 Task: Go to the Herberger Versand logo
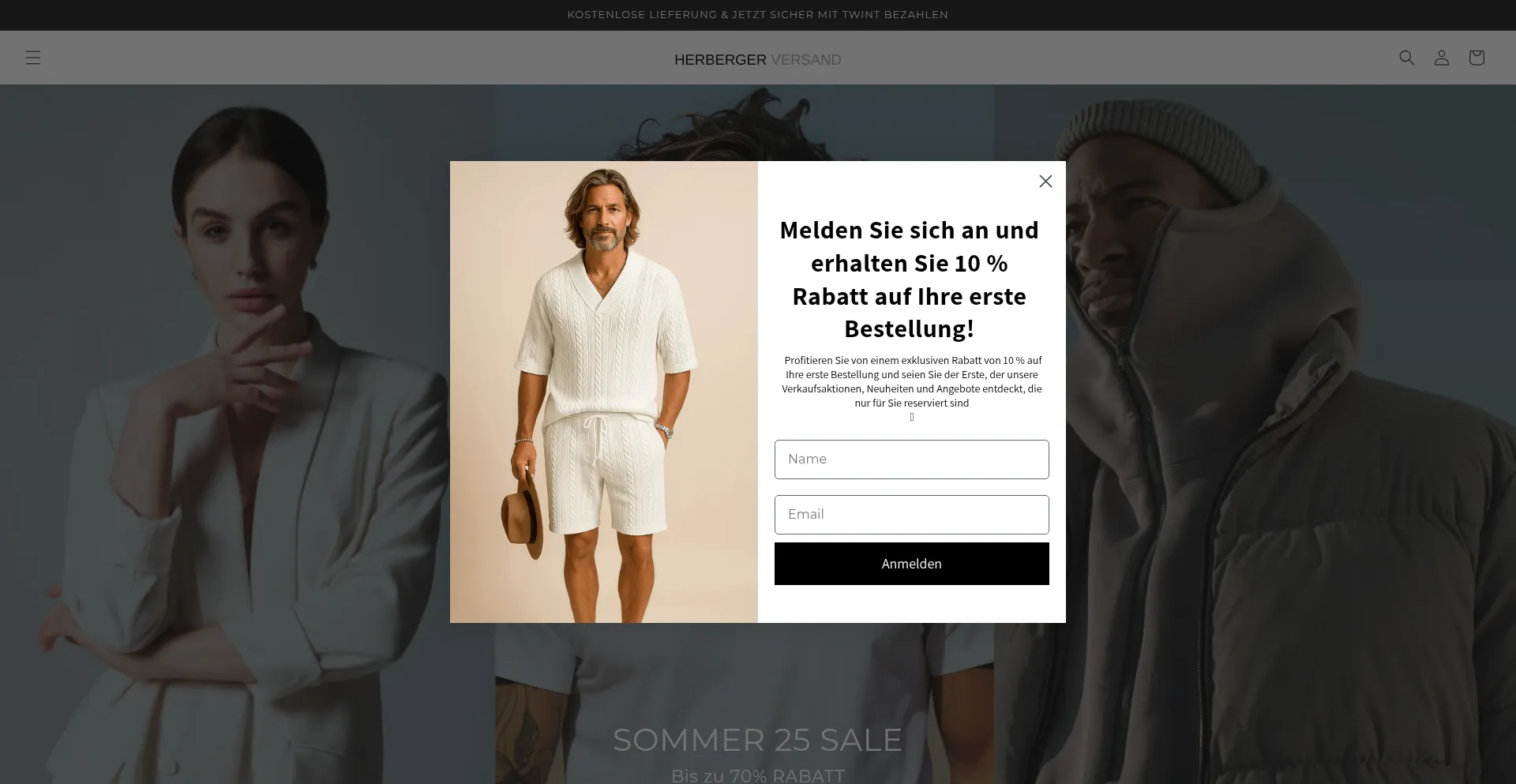pos(757,60)
